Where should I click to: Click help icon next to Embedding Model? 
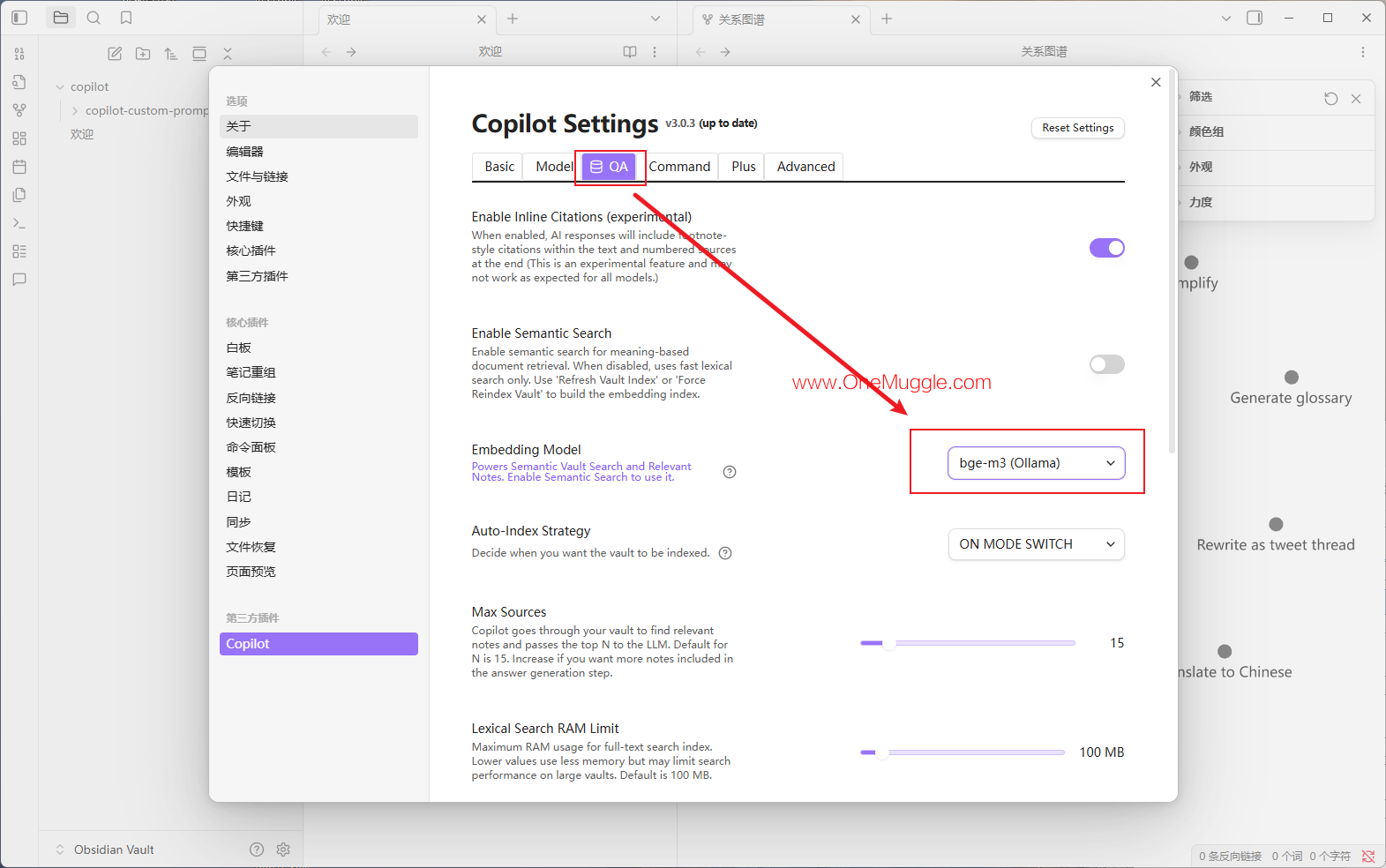click(x=730, y=472)
